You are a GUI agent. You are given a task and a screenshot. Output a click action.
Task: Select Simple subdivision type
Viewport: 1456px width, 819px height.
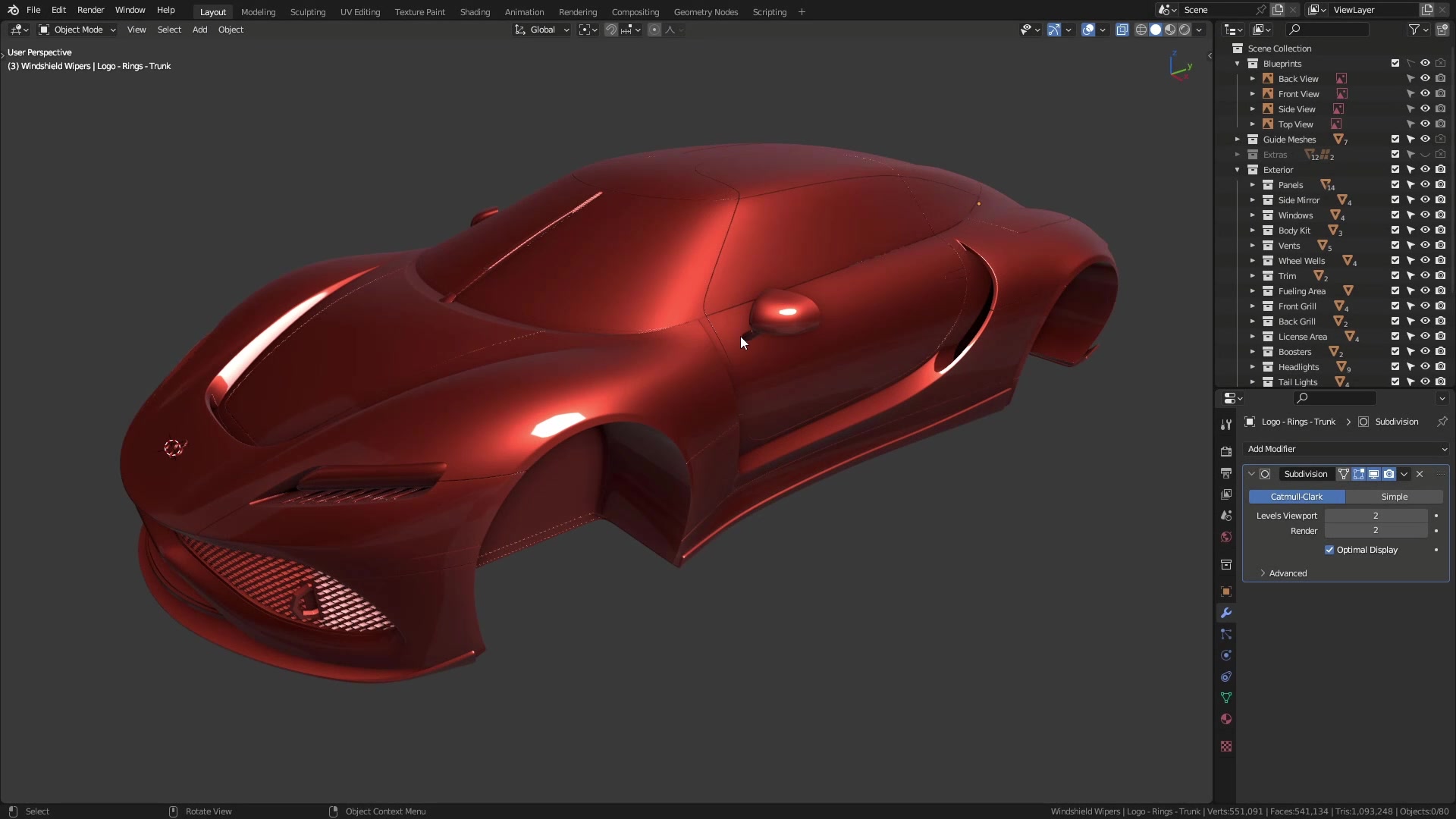1394,497
